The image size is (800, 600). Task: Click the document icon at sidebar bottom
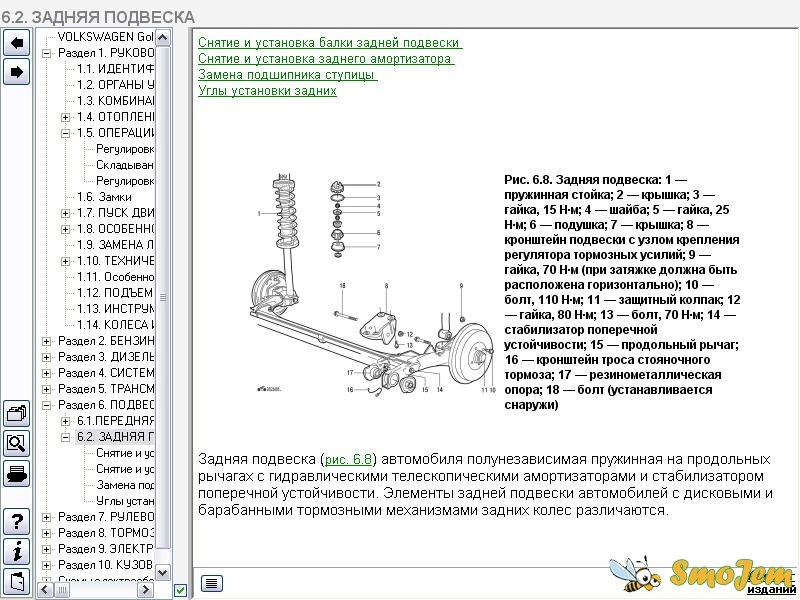coord(17,582)
